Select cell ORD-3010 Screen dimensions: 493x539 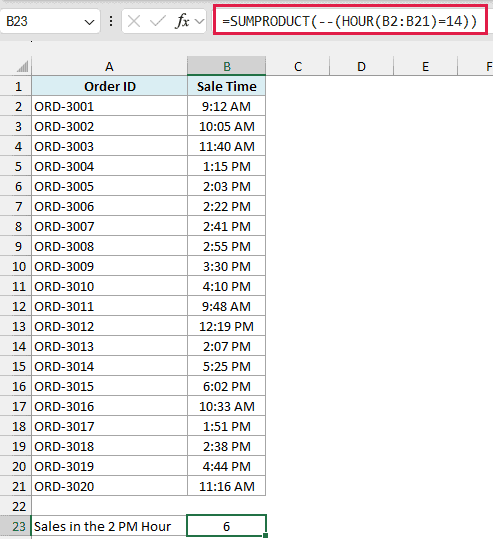(x=109, y=286)
